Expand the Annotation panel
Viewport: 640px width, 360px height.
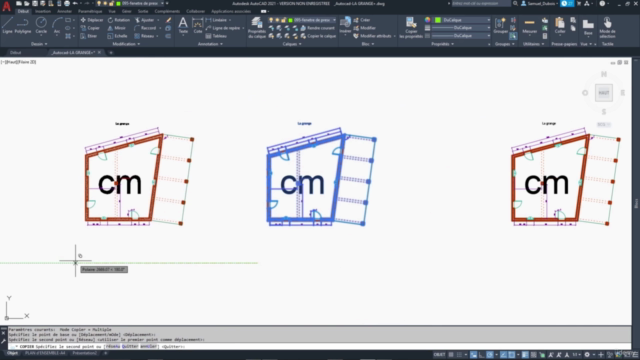pyautogui.click(x=210, y=44)
